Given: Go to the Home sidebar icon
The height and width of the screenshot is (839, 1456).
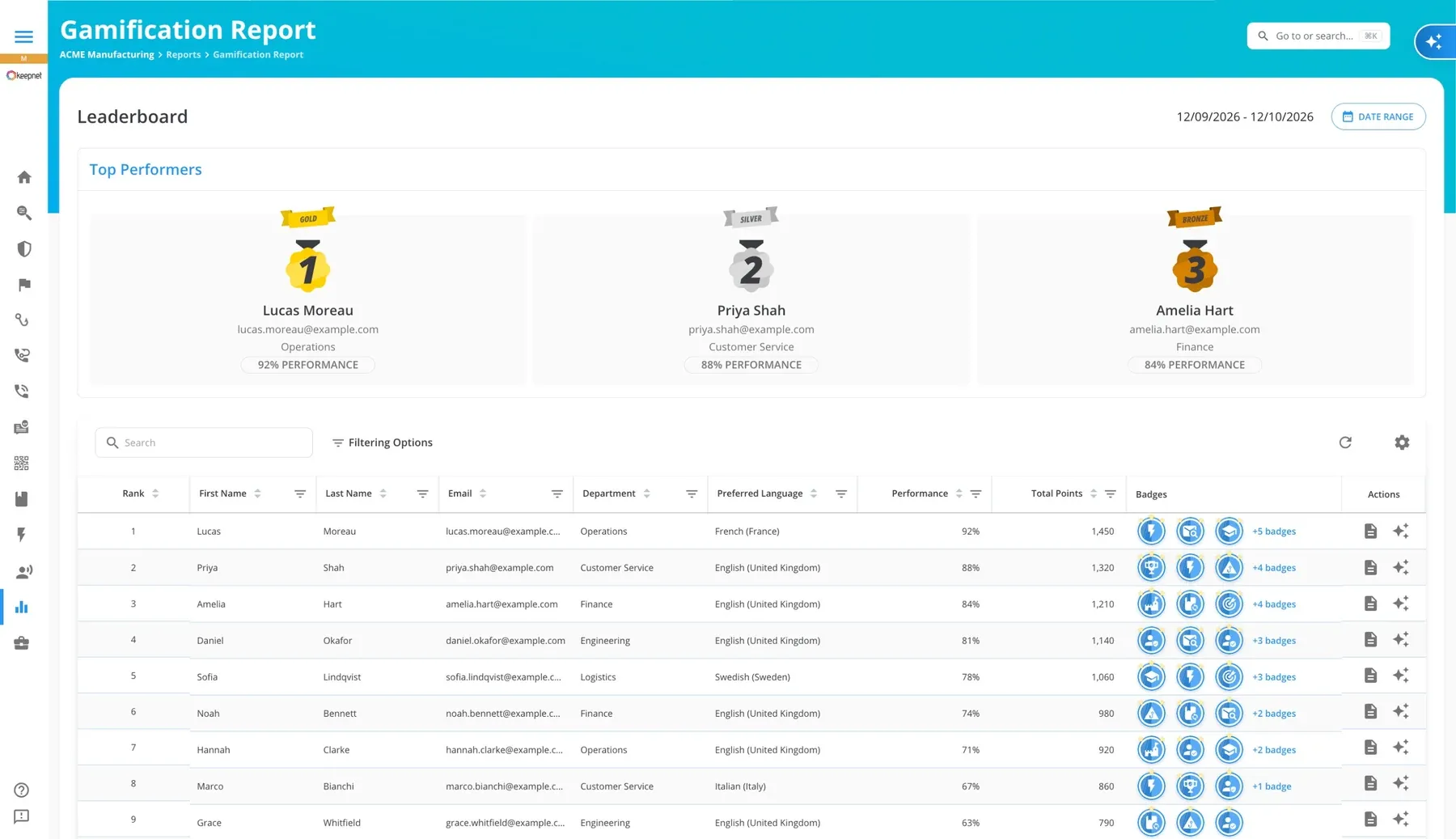Looking at the screenshot, I should pos(24,177).
